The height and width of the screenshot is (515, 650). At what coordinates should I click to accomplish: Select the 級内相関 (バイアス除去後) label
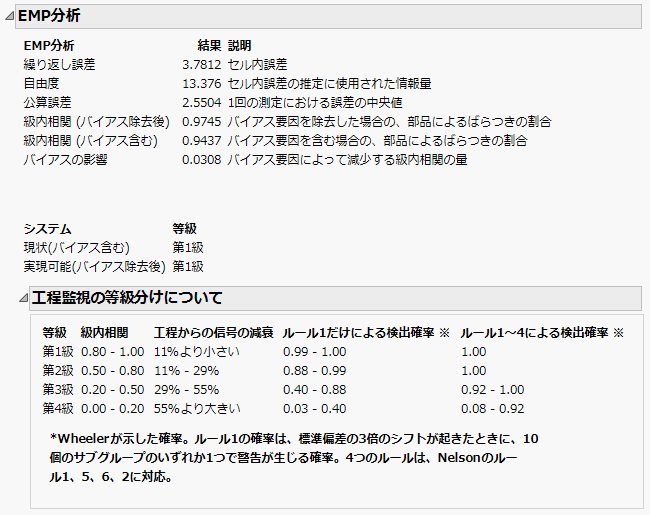click(x=97, y=121)
